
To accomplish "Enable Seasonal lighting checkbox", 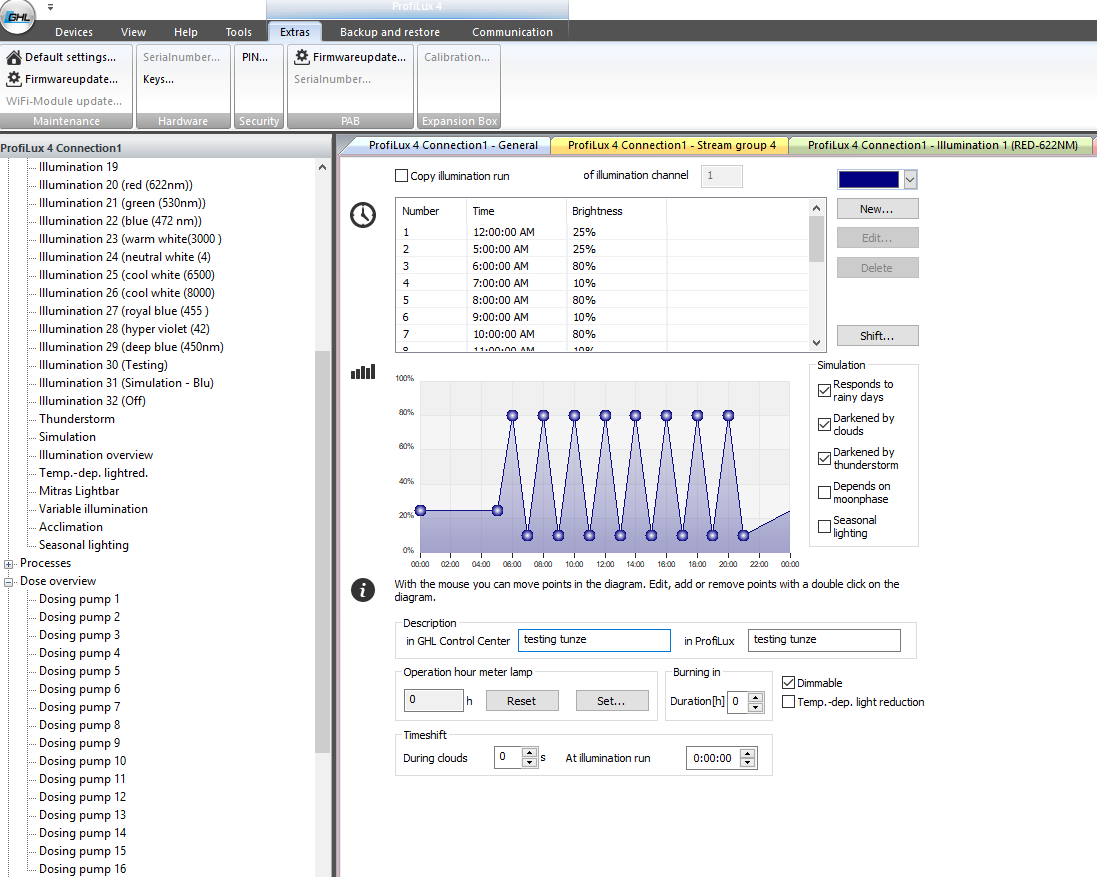I will (824, 527).
